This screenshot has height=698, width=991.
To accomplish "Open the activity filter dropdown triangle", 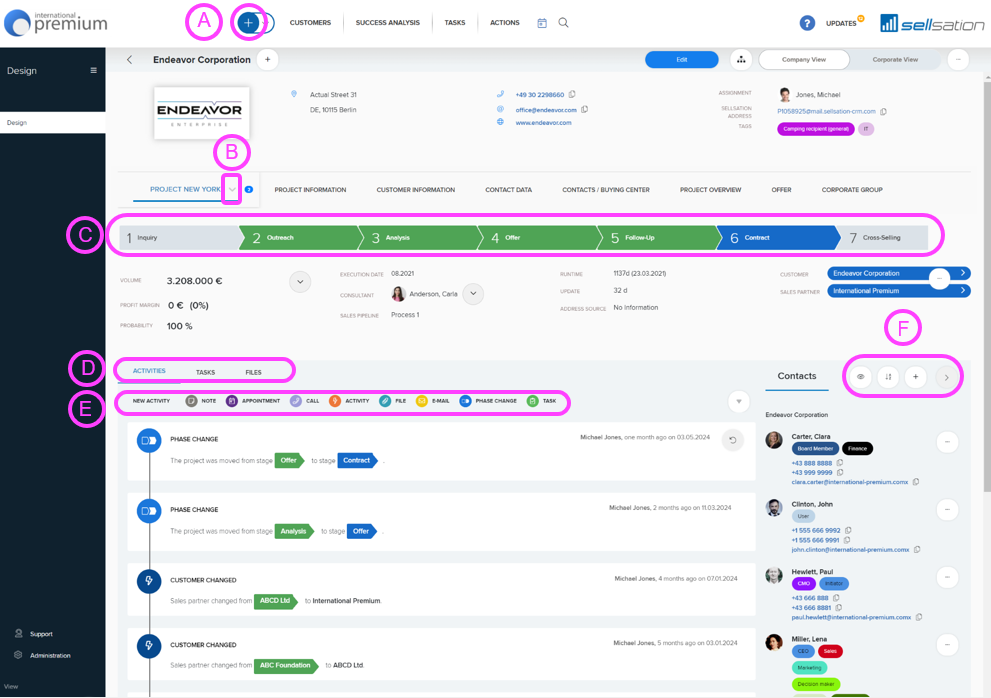I will pos(738,401).
